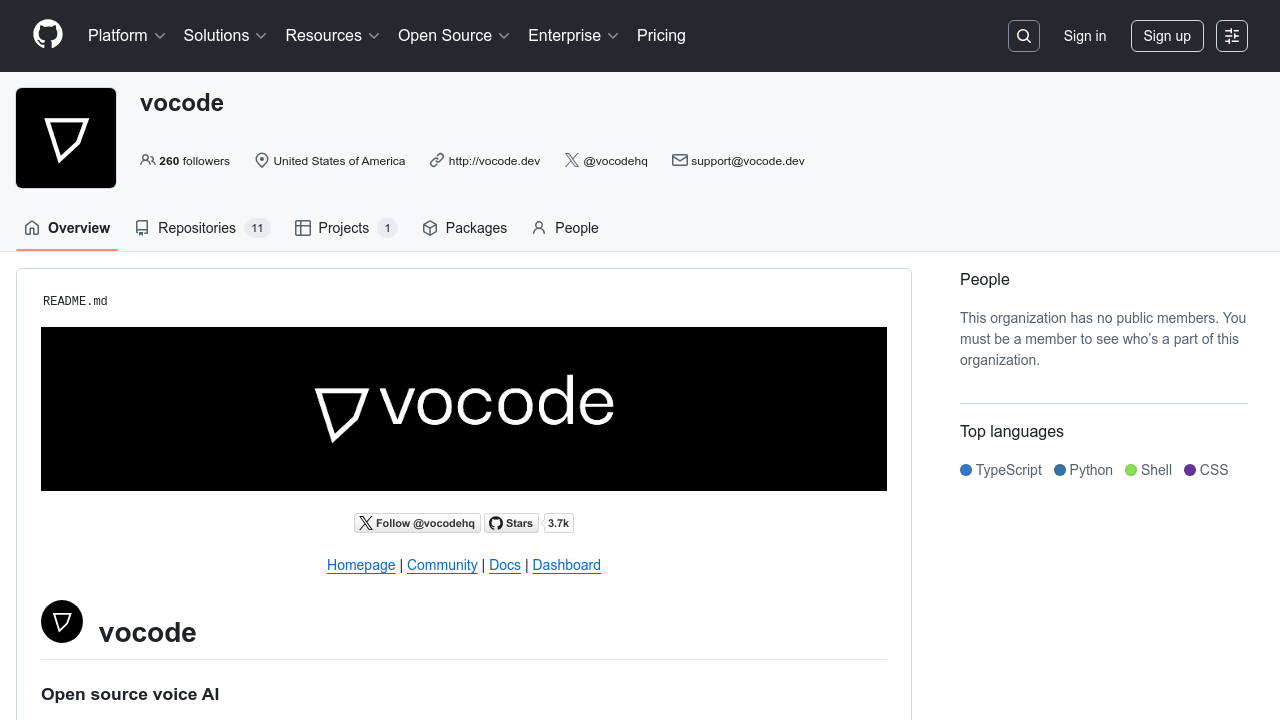Click the X icon beside @vocodehq
1280x720 pixels.
point(571,160)
